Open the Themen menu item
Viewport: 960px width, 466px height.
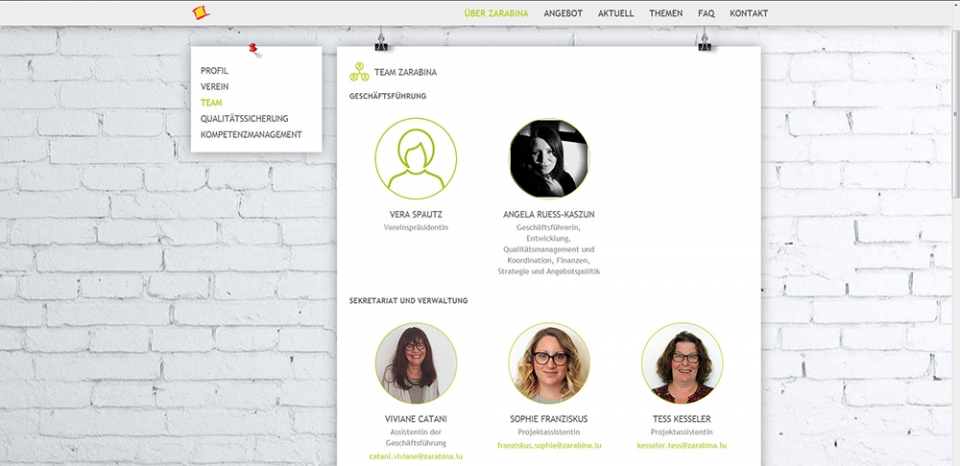(x=666, y=13)
